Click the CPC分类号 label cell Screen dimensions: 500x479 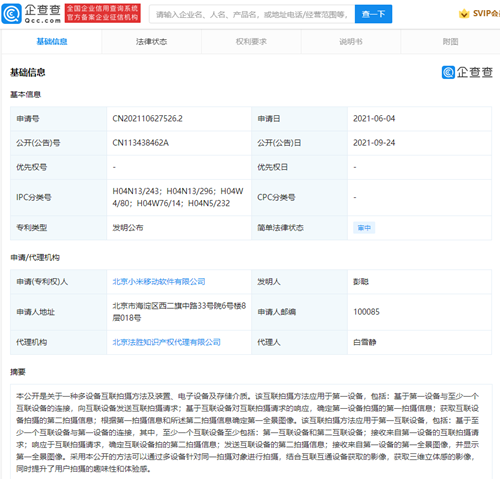tap(300, 197)
